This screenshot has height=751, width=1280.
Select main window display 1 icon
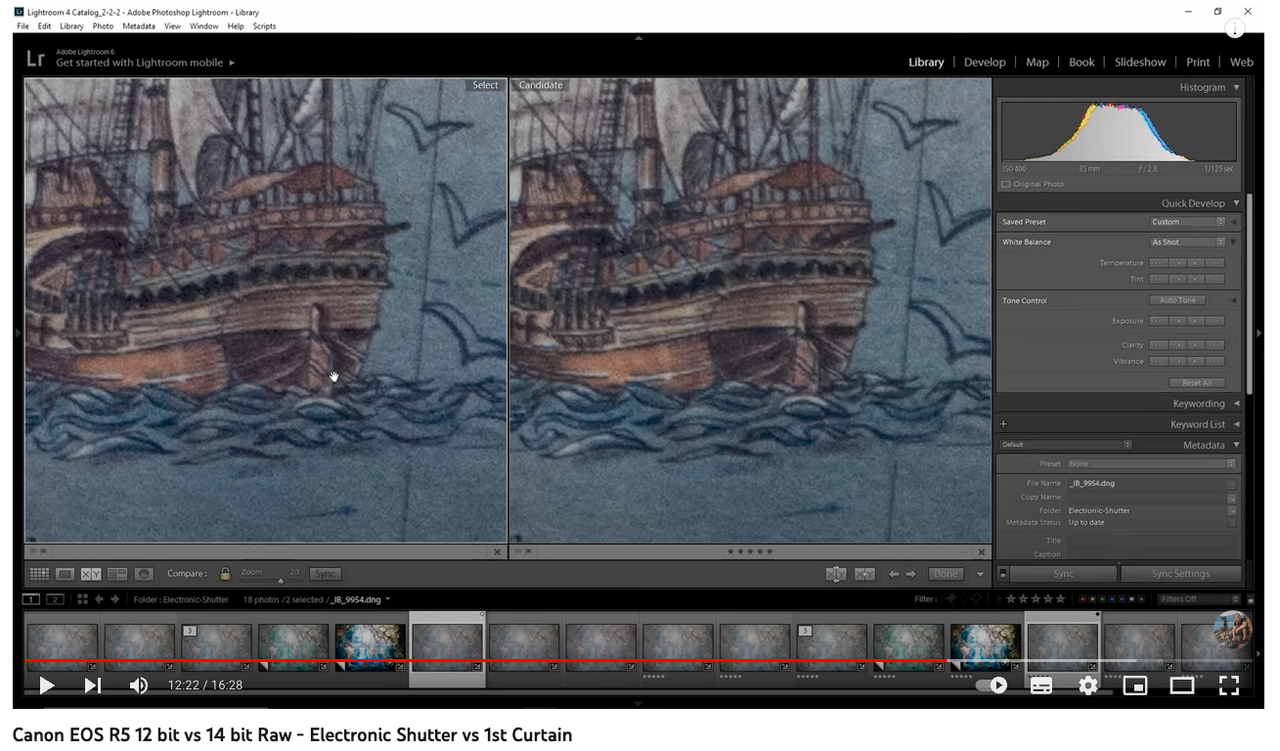pyautogui.click(x=31, y=599)
